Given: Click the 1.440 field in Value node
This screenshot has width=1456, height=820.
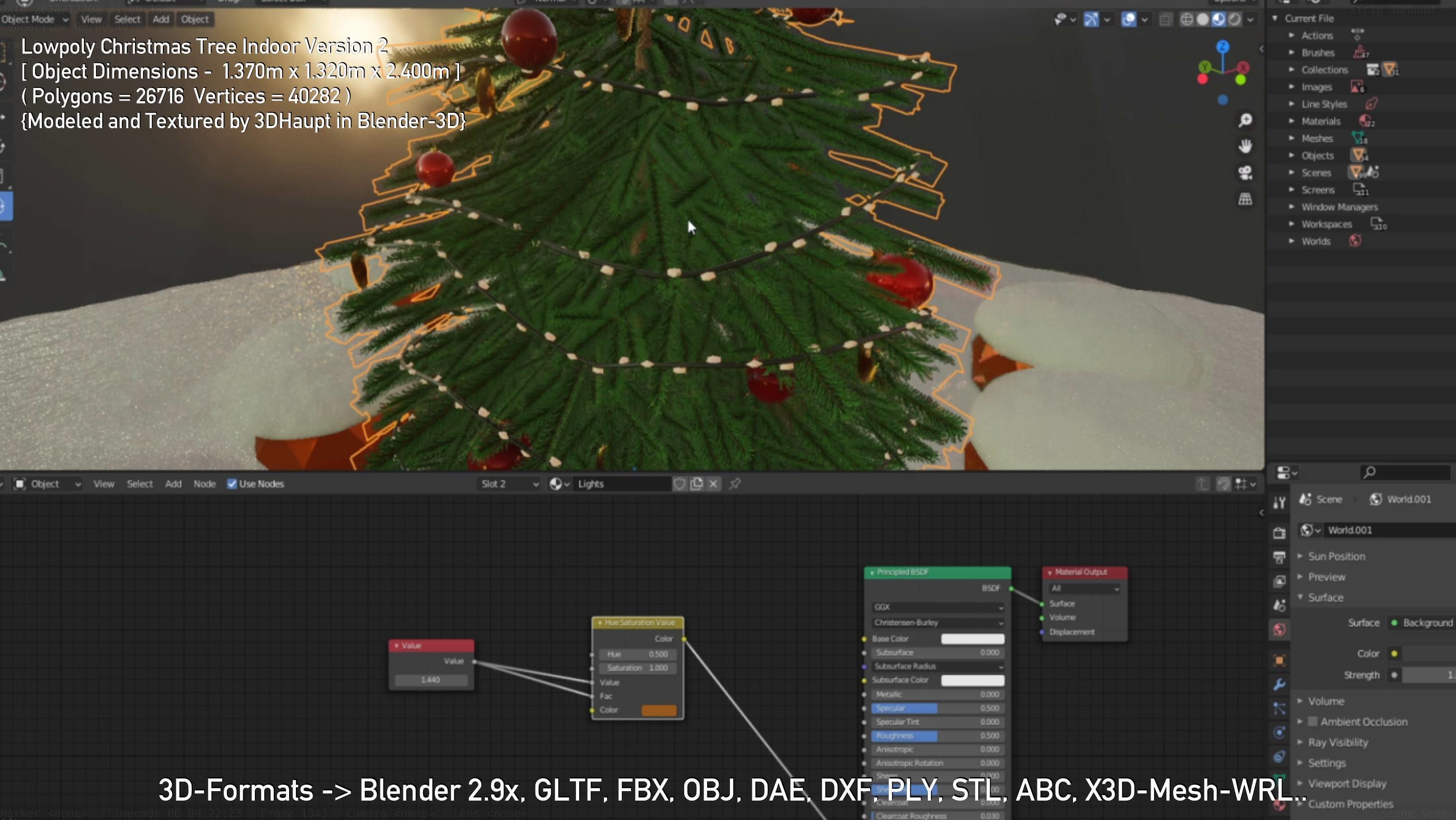Looking at the screenshot, I should tap(431, 680).
